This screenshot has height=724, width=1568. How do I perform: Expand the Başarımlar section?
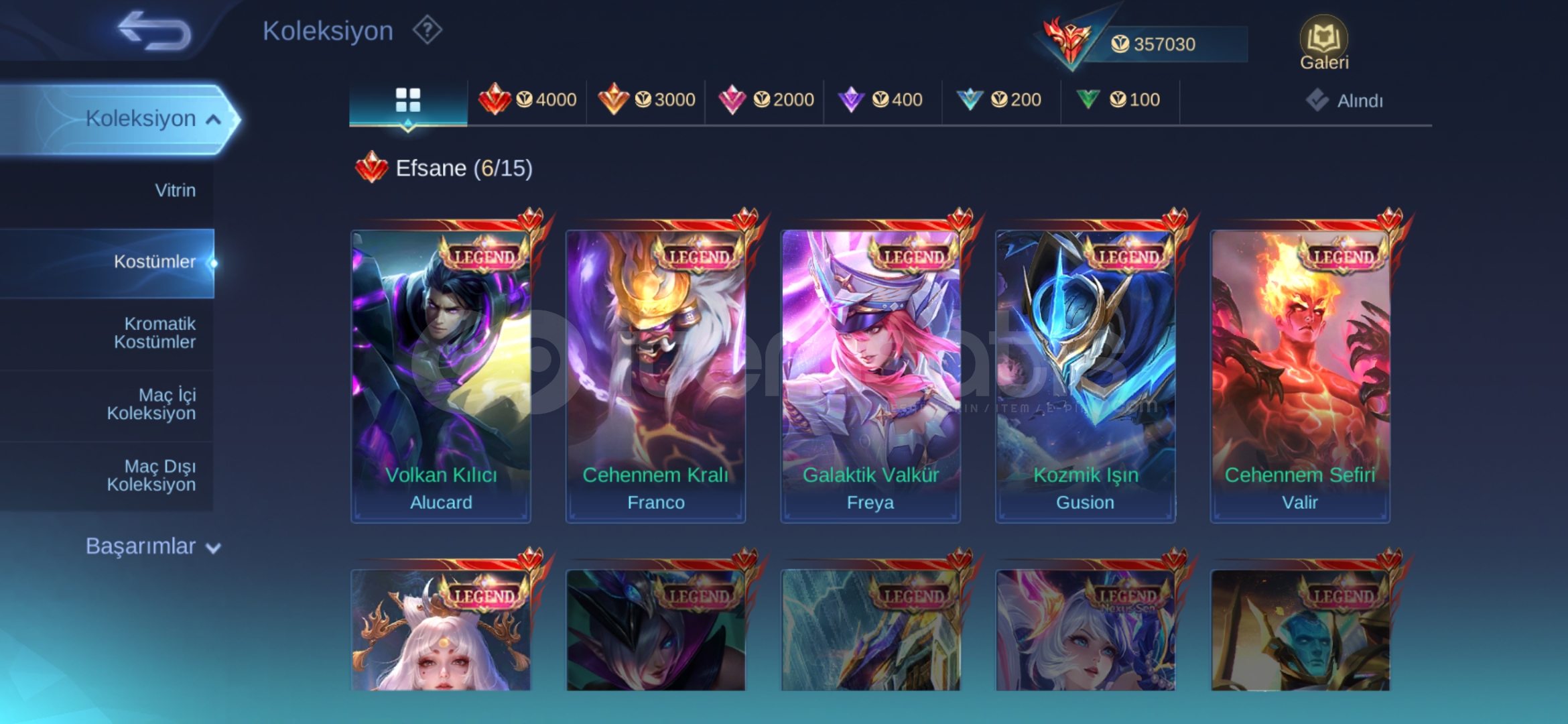(153, 546)
